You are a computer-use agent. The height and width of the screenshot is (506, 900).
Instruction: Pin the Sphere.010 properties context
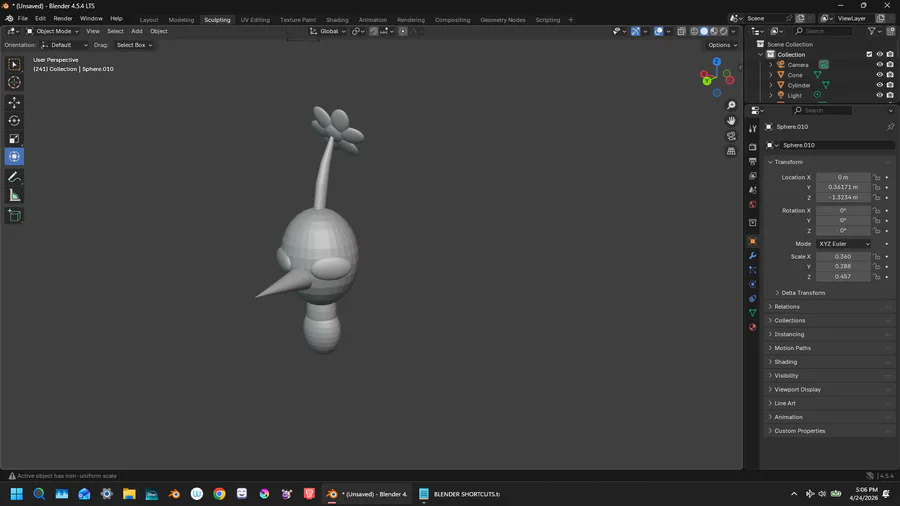[x=890, y=127]
